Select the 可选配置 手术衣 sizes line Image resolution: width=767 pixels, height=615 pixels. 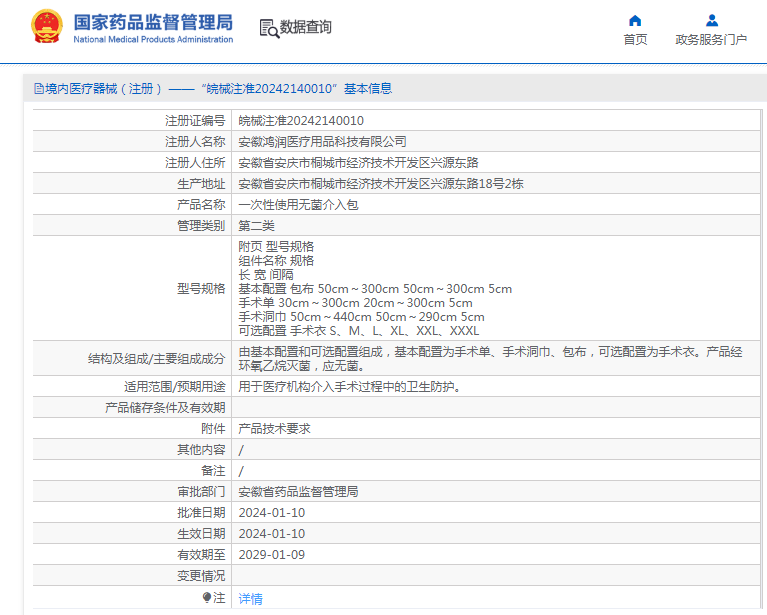pyautogui.click(x=359, y=331)
